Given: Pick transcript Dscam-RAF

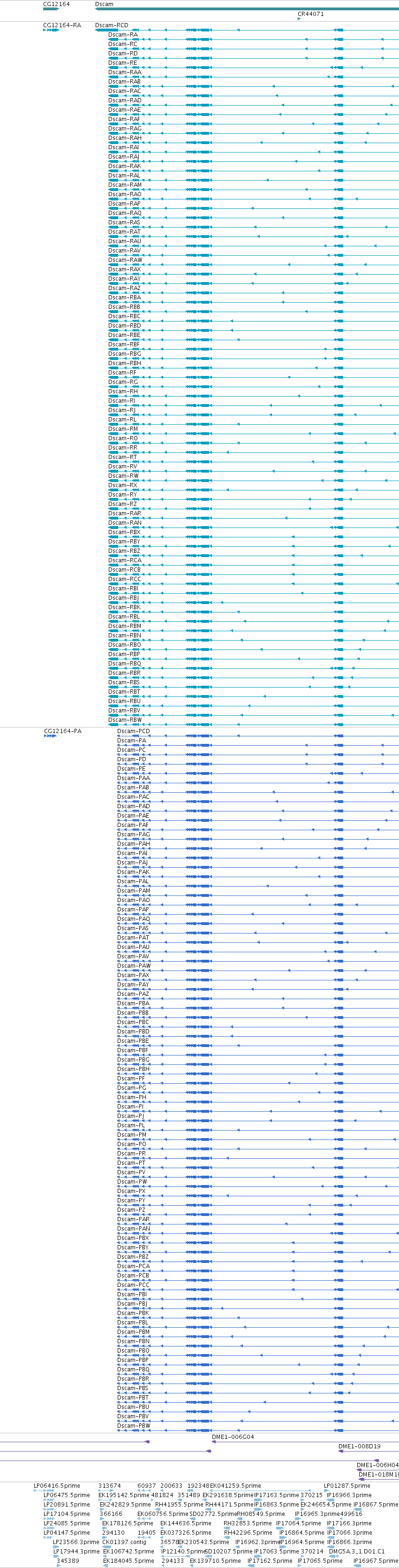Looking at the screenshot, I should tap(124, 119).
